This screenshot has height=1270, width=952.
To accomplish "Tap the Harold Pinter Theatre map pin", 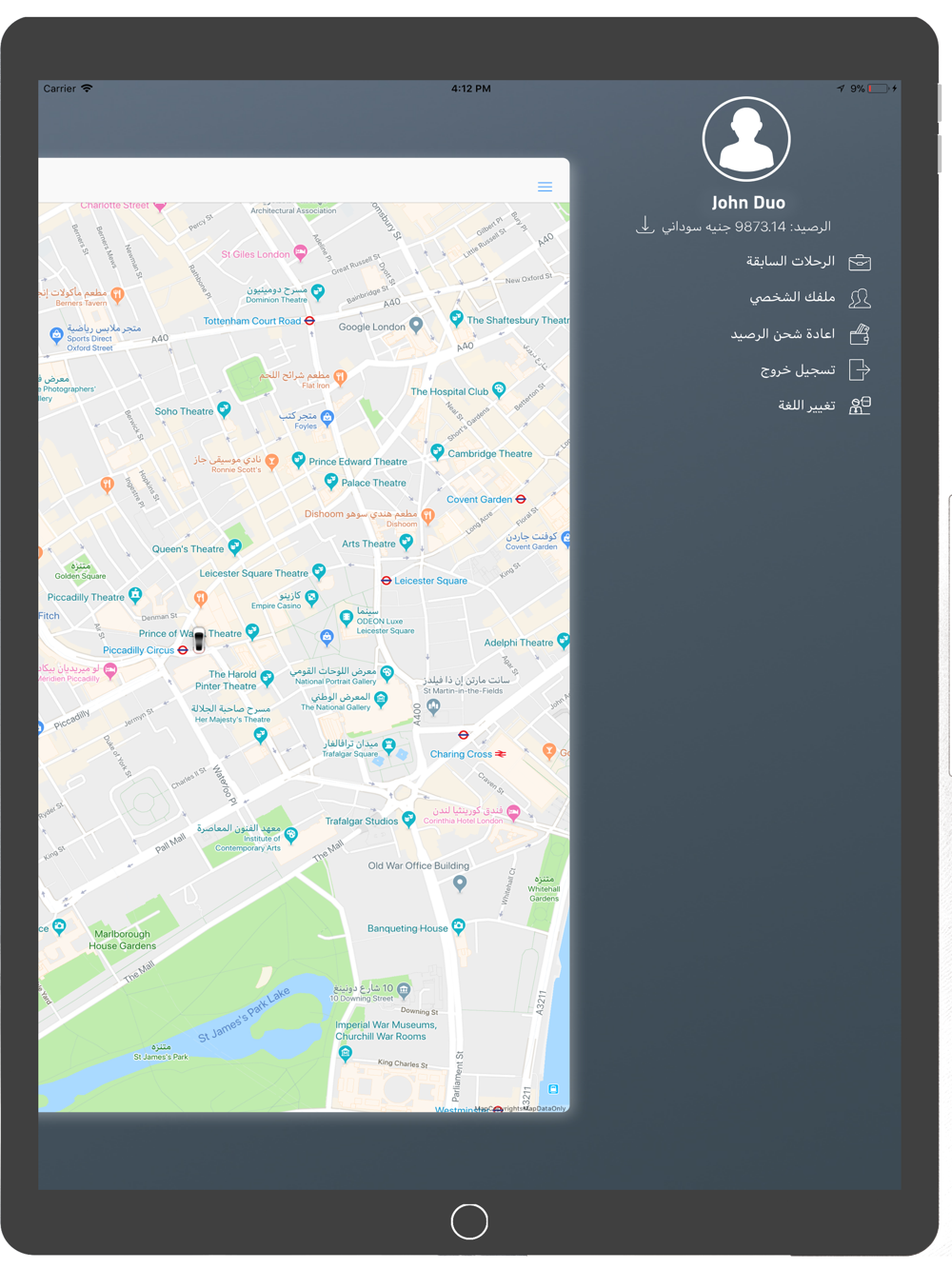I will click(x=268, y=678).
